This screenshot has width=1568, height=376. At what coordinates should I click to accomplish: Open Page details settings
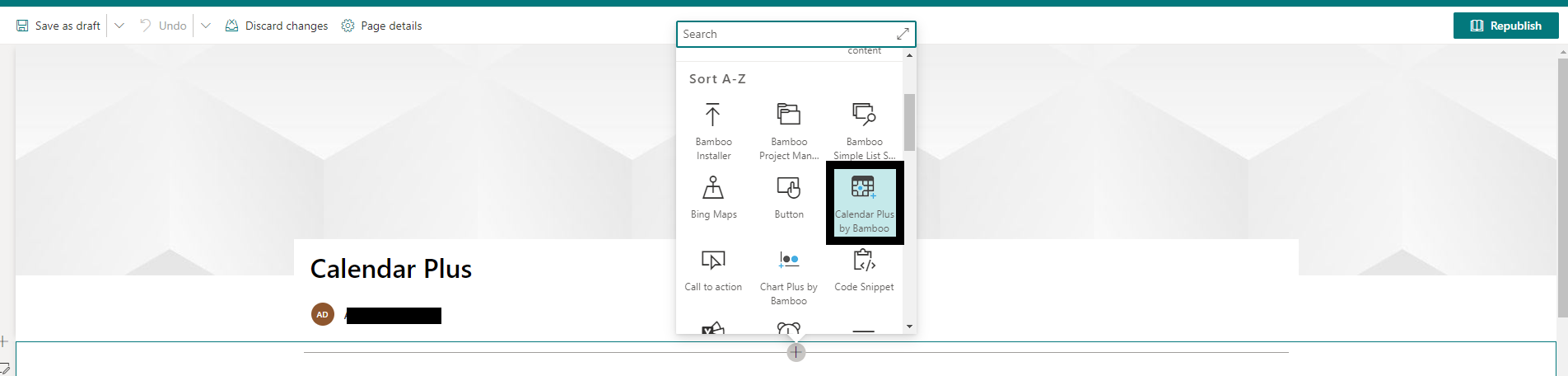click(381, 26)
